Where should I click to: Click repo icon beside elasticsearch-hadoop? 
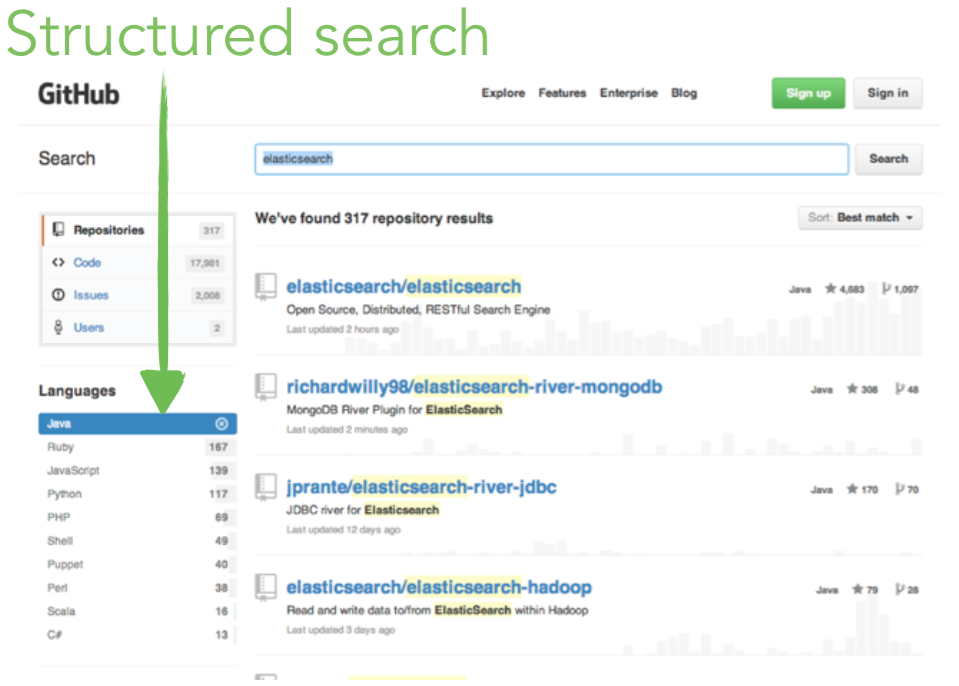tap(265, 588)
